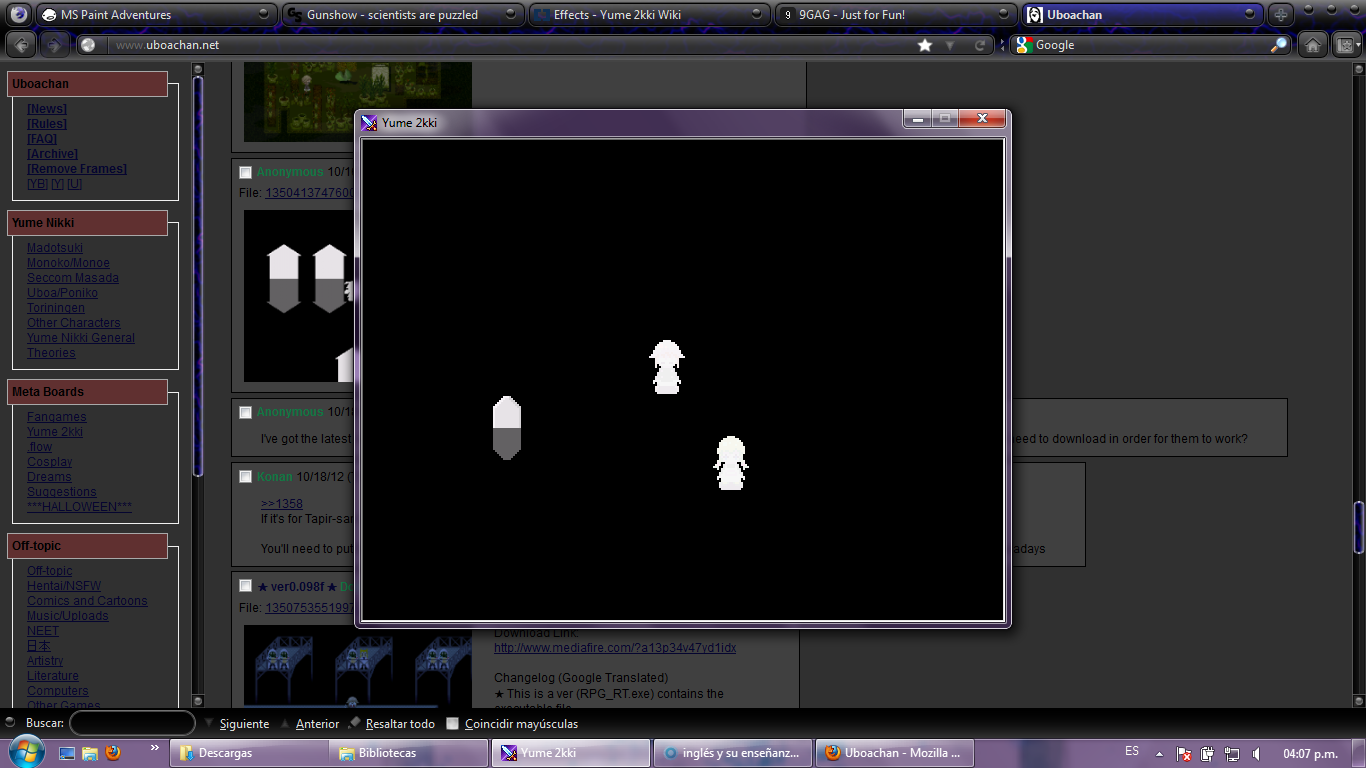Screen dimensions: 1366x768
Task: Click the action center flag icon
Action: point(1183,753)
